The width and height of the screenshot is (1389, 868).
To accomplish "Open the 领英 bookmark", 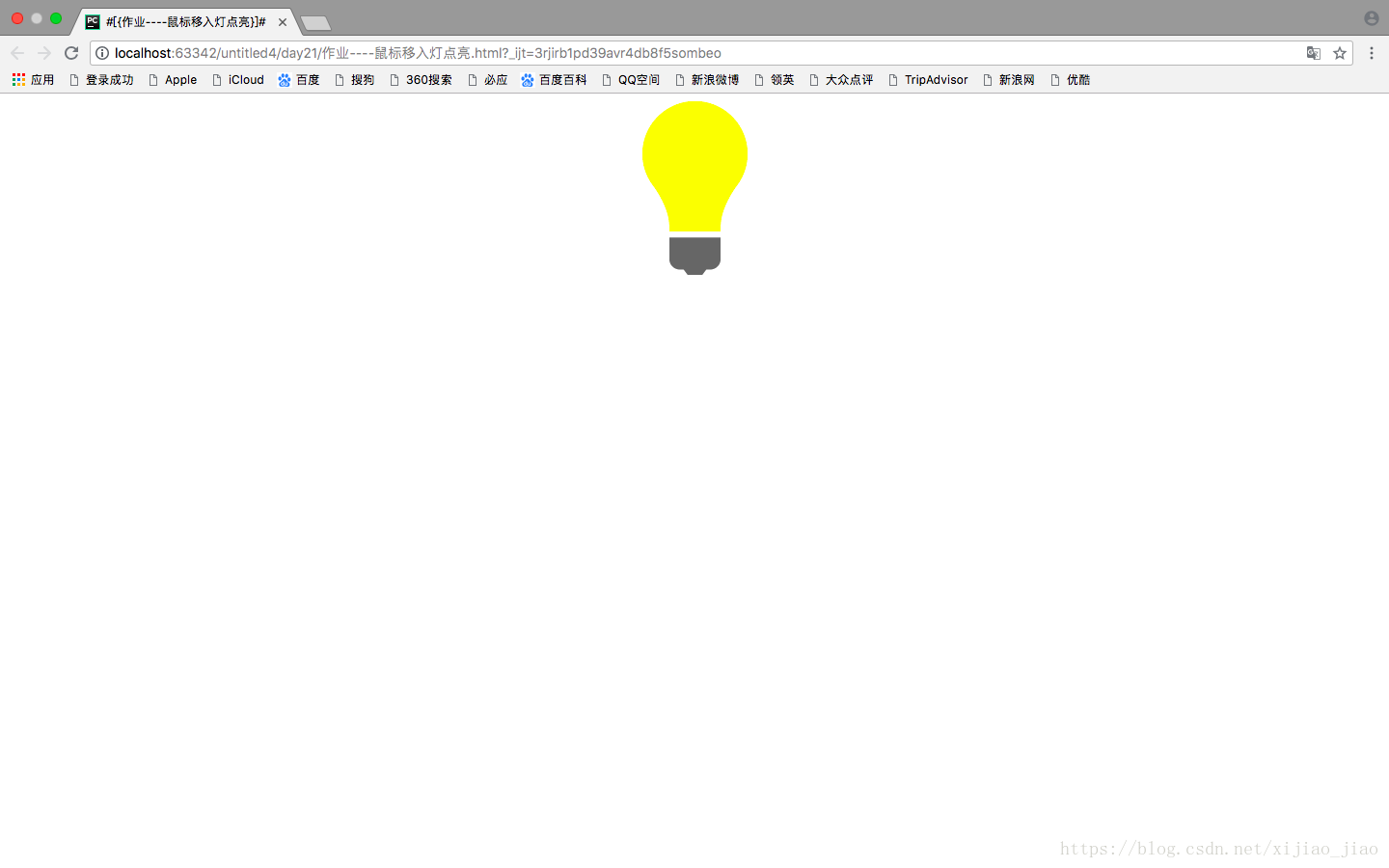I will pos(775,80).
